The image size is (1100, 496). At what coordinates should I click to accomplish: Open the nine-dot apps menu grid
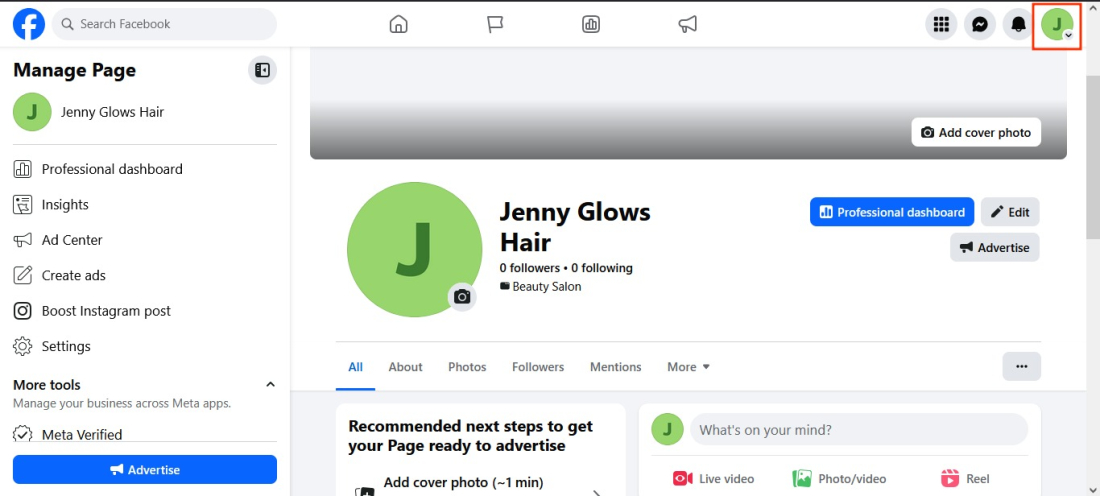(940, 24)
